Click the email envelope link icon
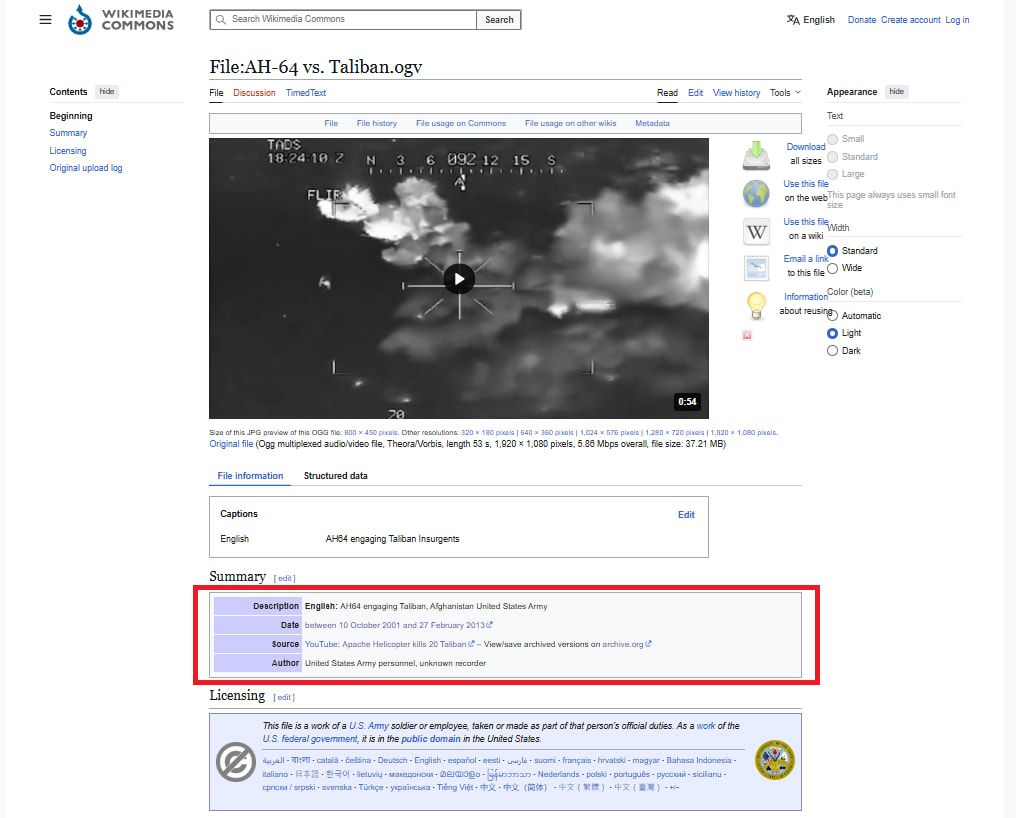The height and width of the screenshot is (818, 1016). click(756, 268)
